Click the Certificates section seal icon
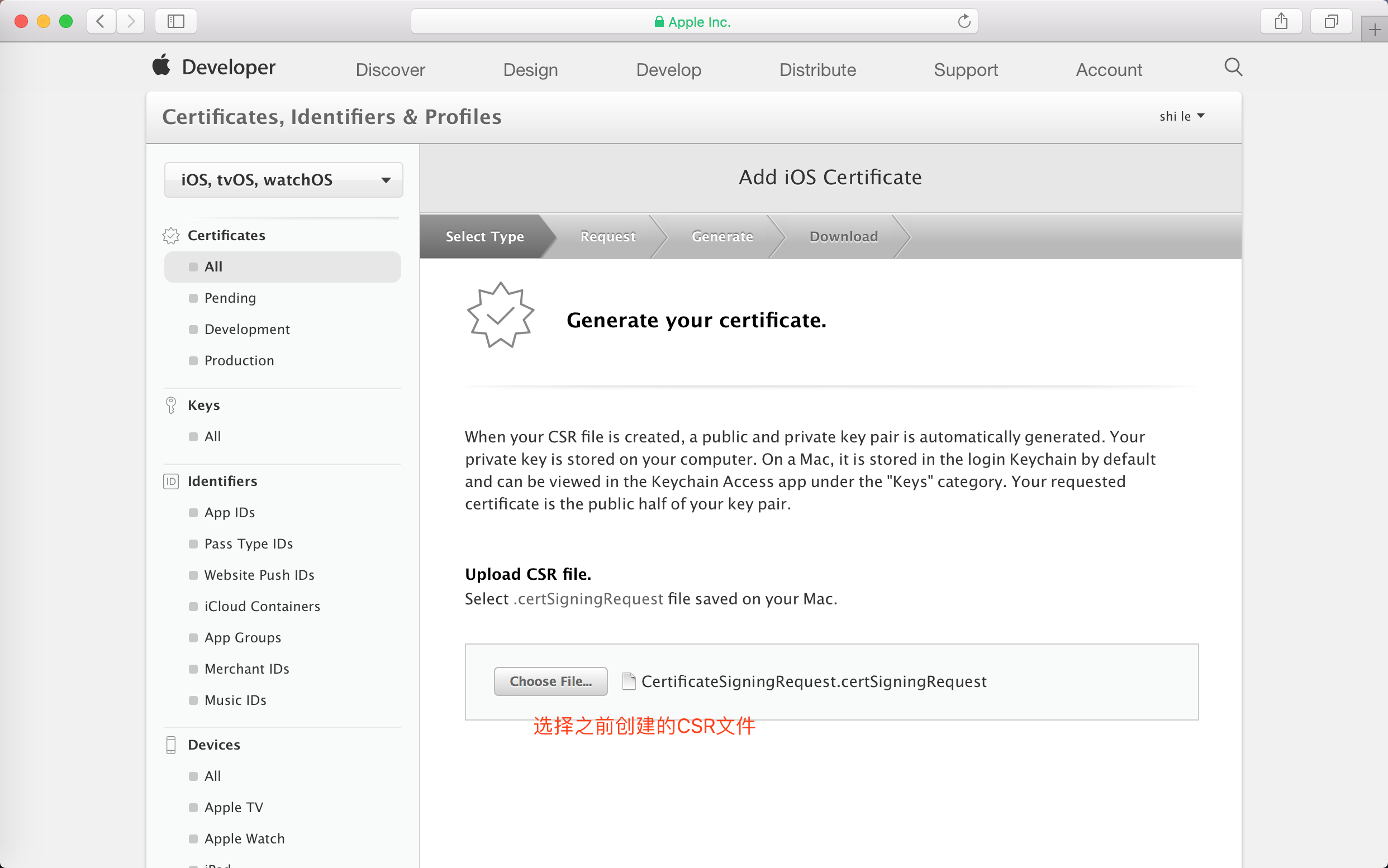Viewport: 1388px width, 868px height. pos(171,235)
